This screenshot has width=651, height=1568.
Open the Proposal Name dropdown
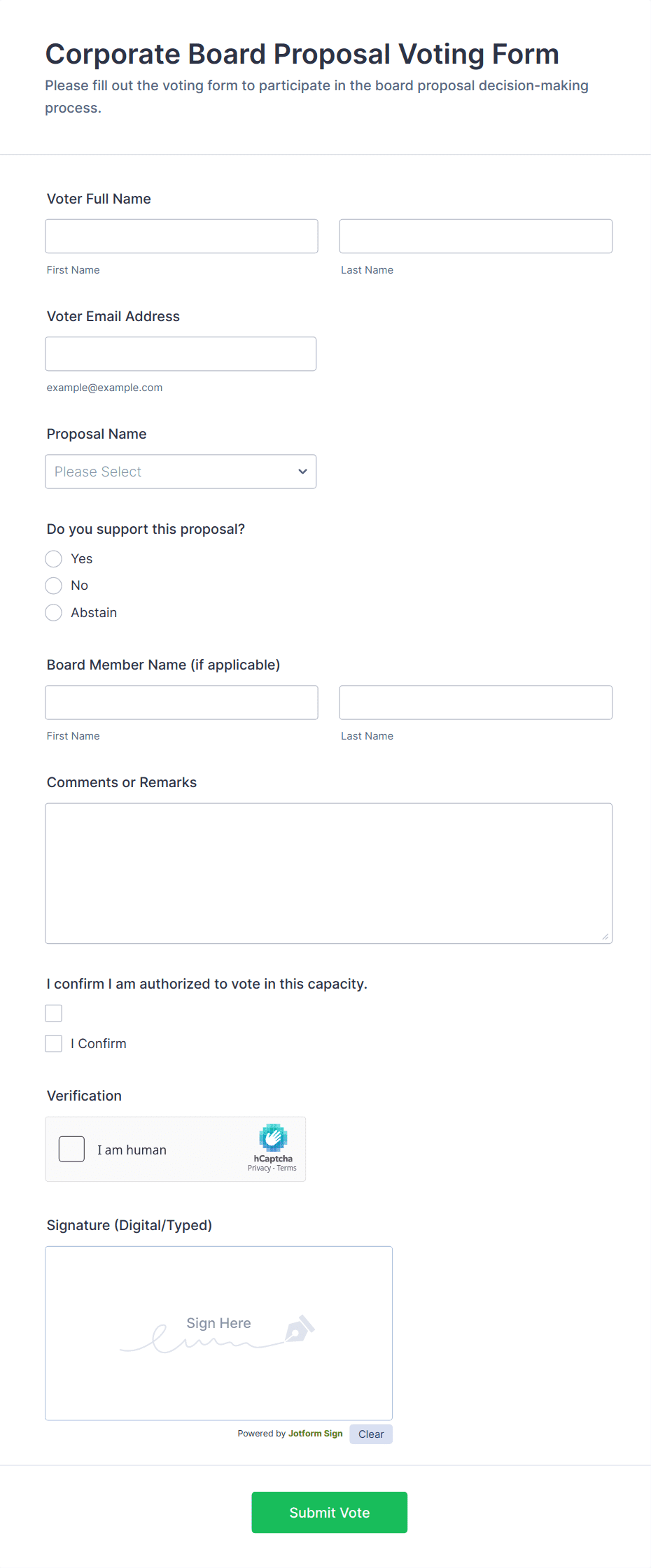(181, 472)
